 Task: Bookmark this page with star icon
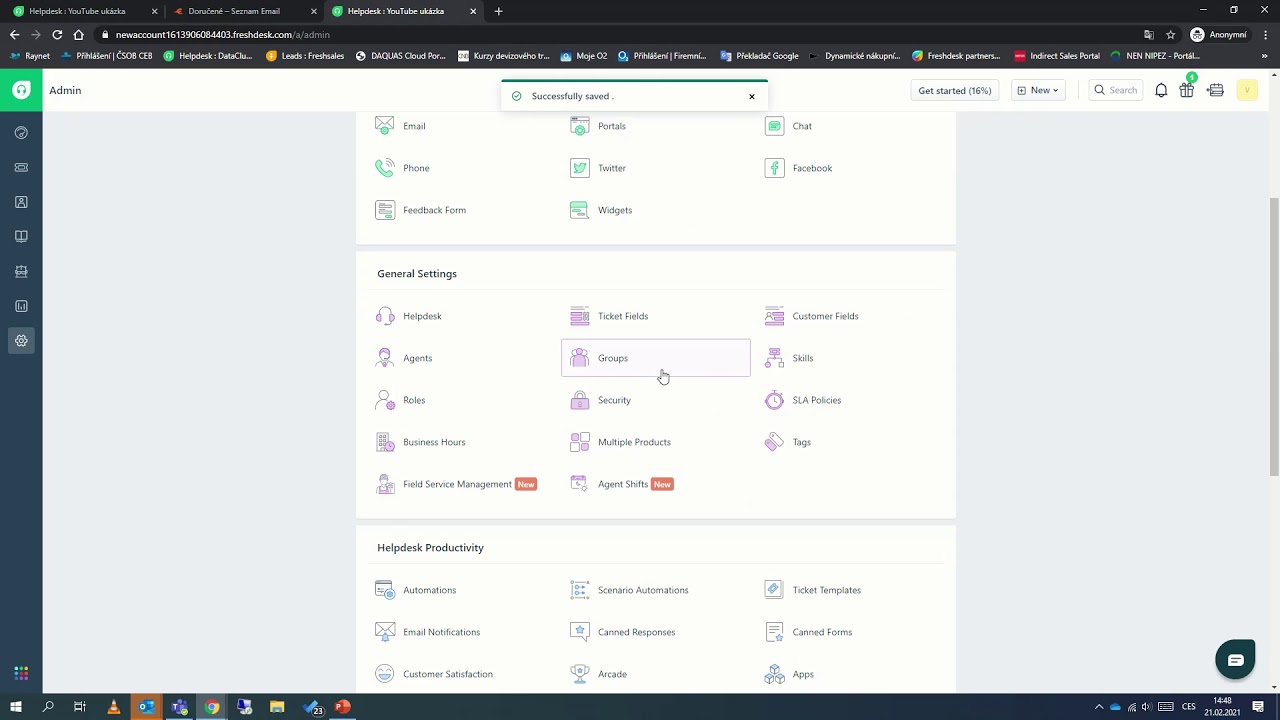click(1170, 34)
